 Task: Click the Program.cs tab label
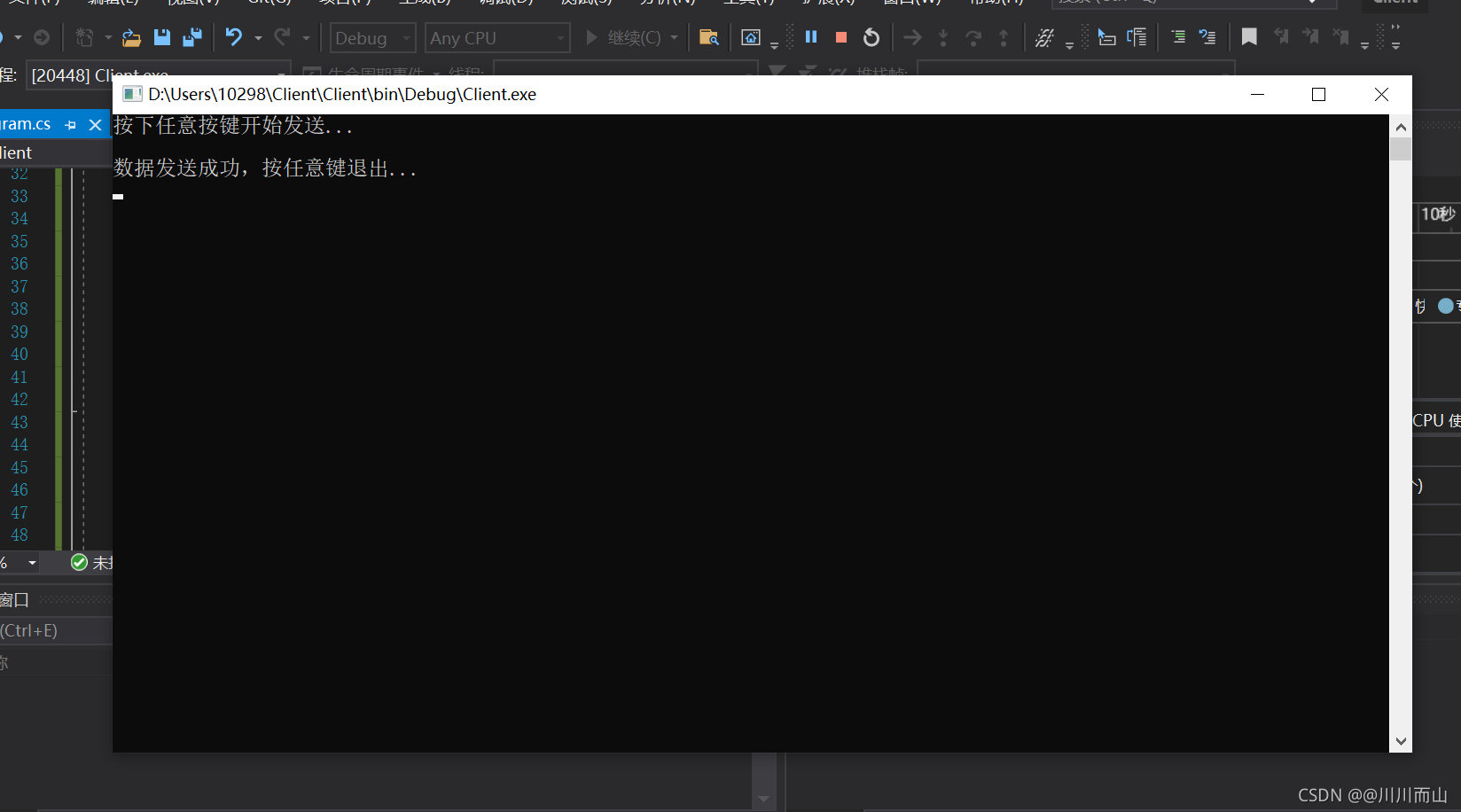click(x=25, y=124)
